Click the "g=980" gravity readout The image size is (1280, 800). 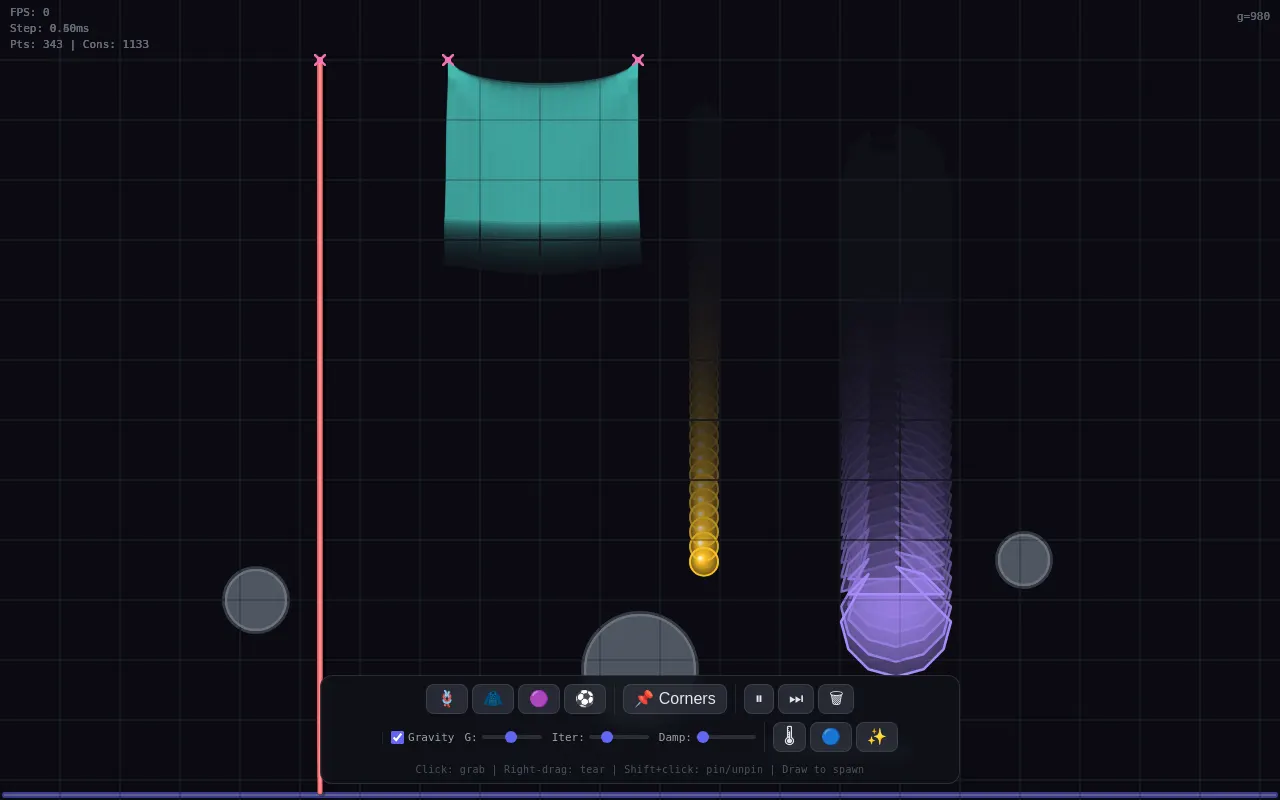pos(1253,16)
